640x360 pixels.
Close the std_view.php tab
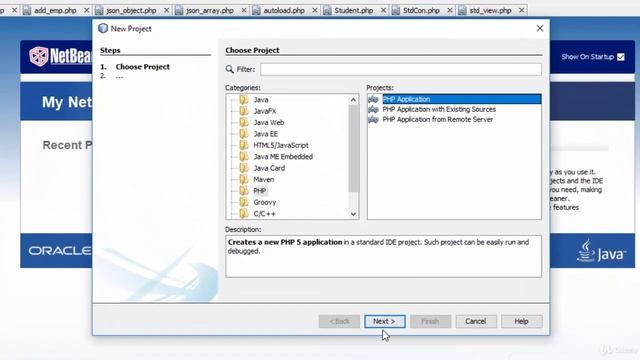[522, 11]
